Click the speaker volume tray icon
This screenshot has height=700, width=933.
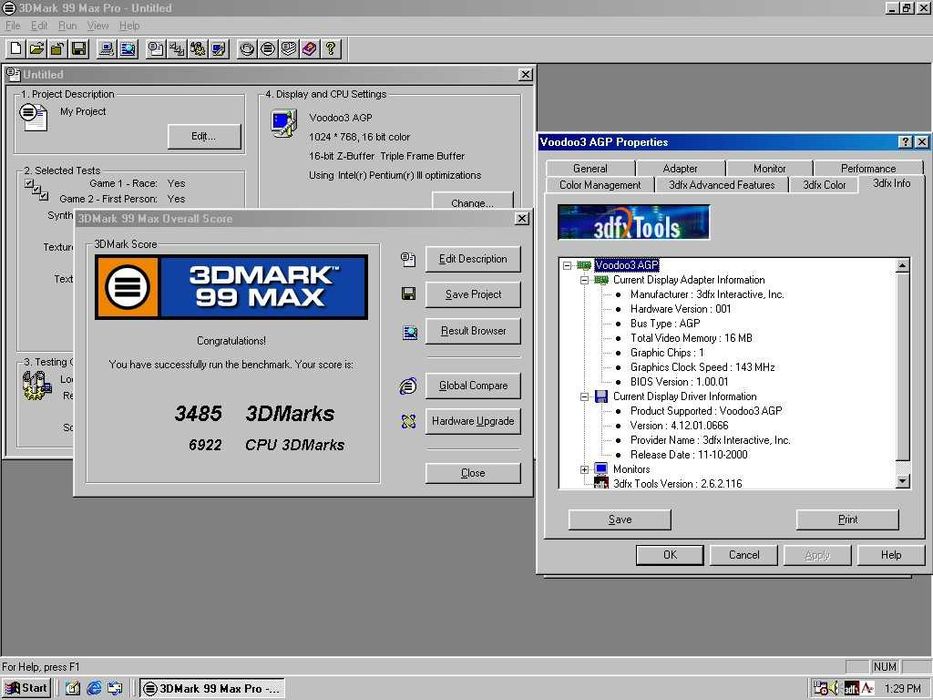[835, 688]
